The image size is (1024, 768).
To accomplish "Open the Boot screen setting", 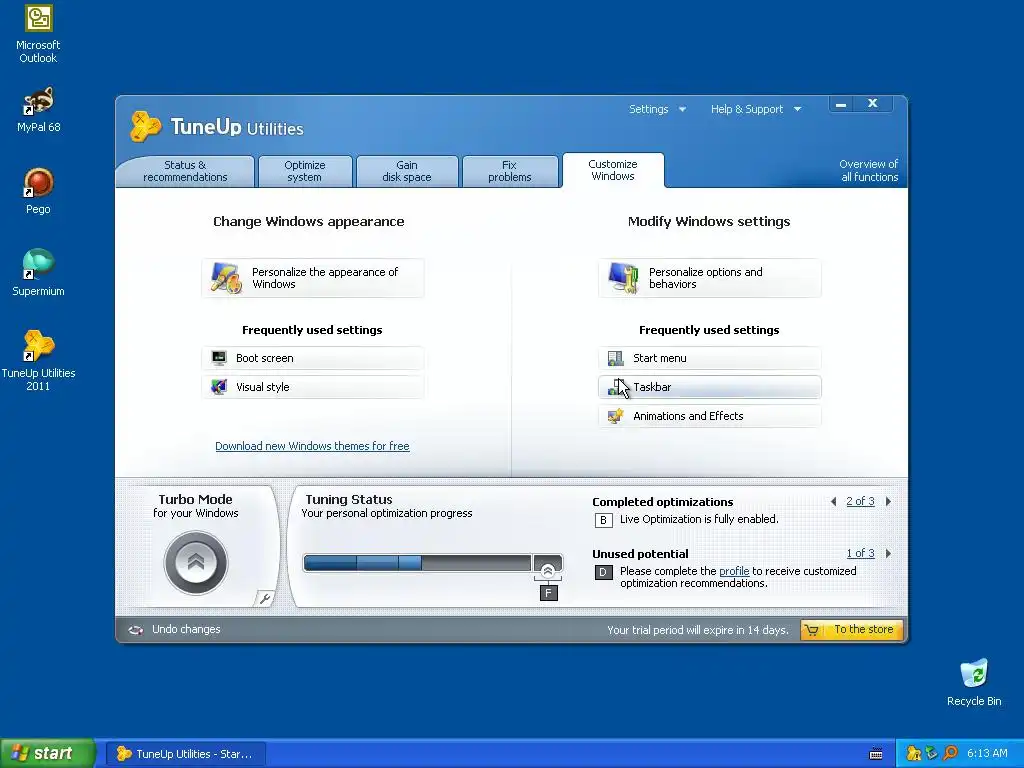I will [313, 358].
